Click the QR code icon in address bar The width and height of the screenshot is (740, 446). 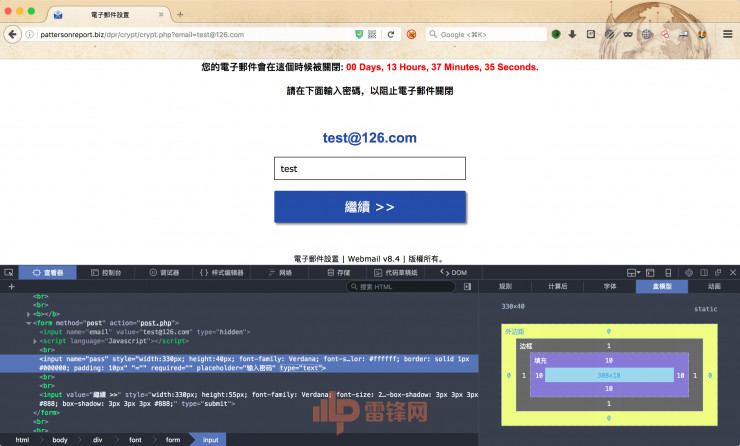[x=372, y=34]
